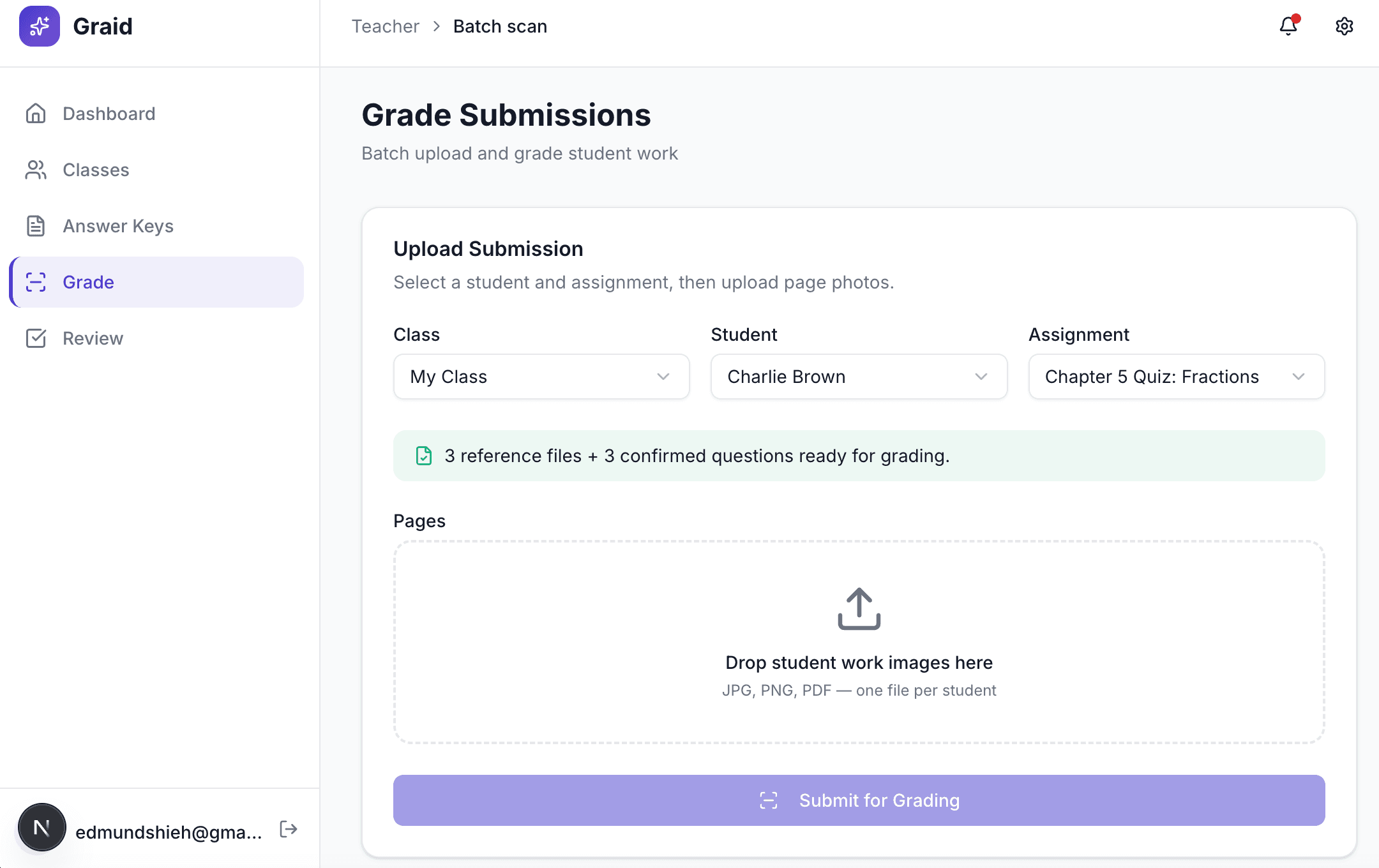
Task: Click the green reference file check icon
Action: (424, 456)
